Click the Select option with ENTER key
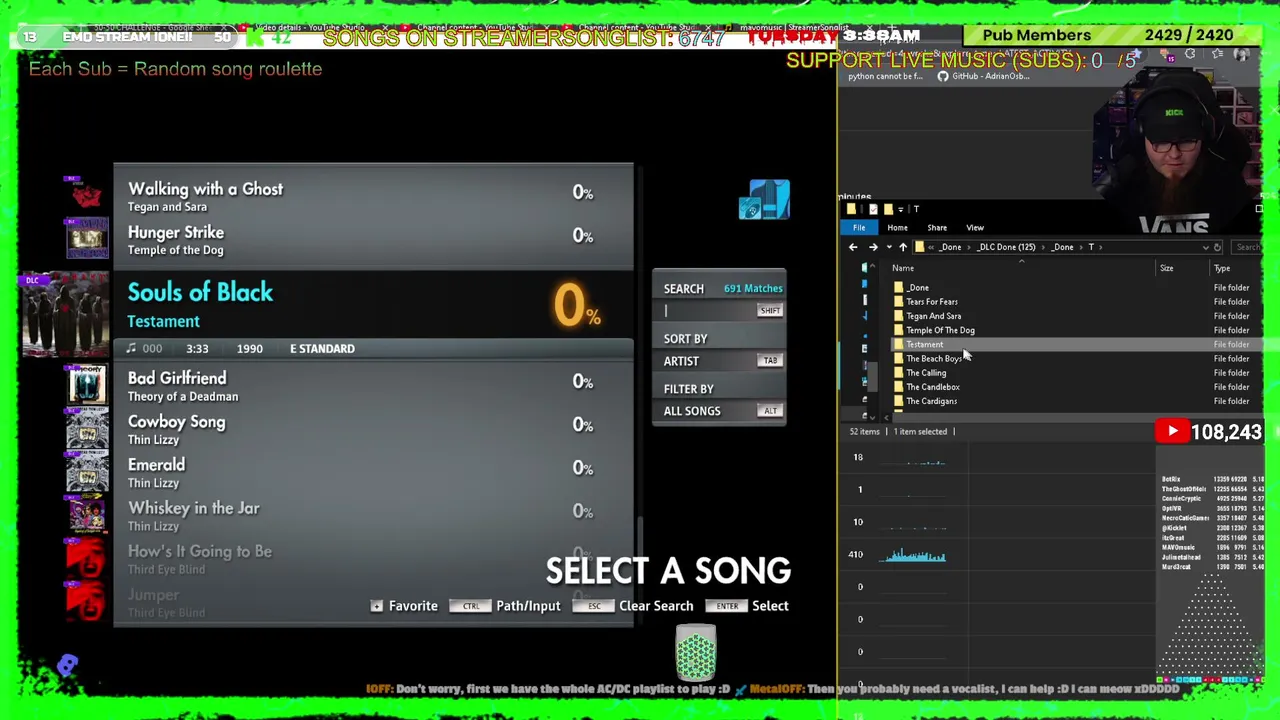The image size is (1280, 720). (x=770, y=606)
